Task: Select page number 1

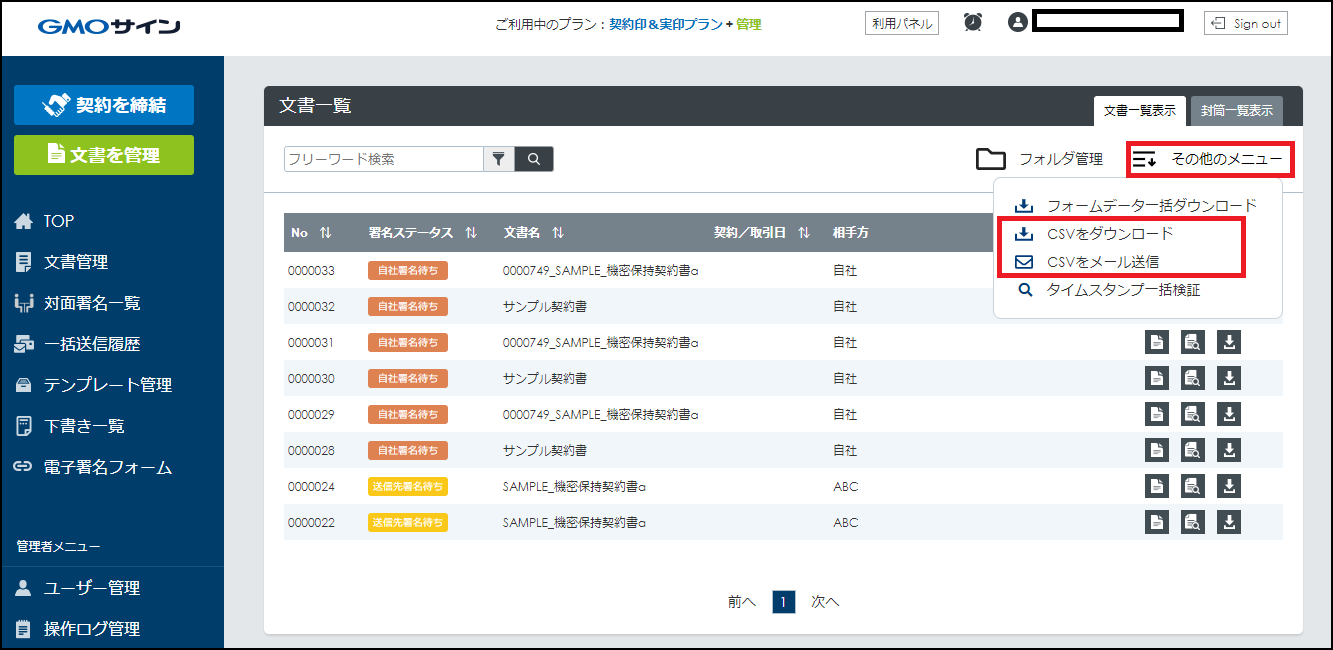Action: point(784,602)
